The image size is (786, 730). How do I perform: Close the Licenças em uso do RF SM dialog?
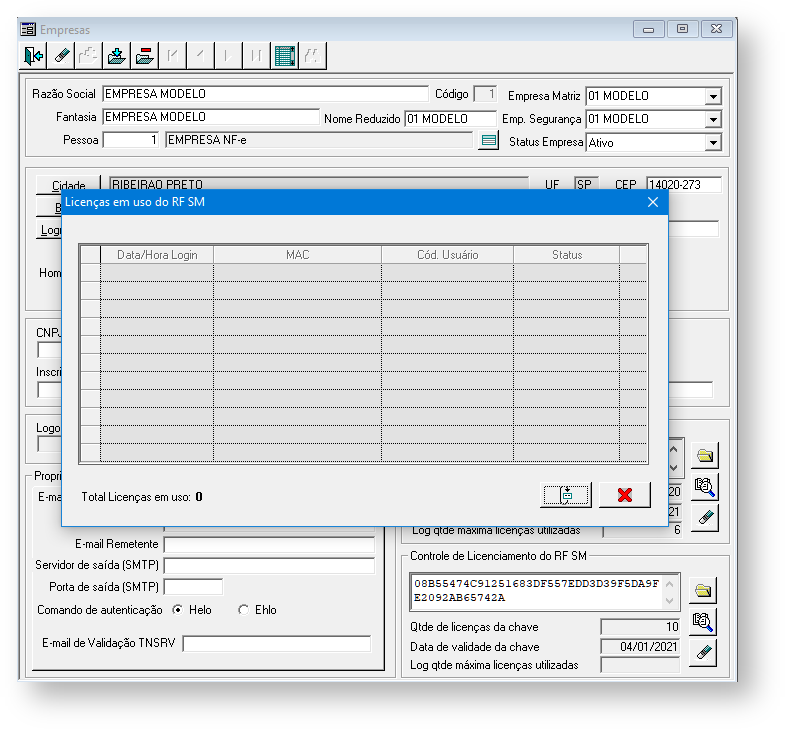(x=653, y=202)
